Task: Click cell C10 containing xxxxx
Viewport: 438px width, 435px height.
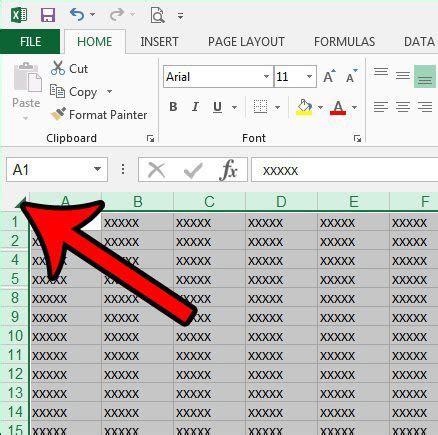Action: click(209, 336)
